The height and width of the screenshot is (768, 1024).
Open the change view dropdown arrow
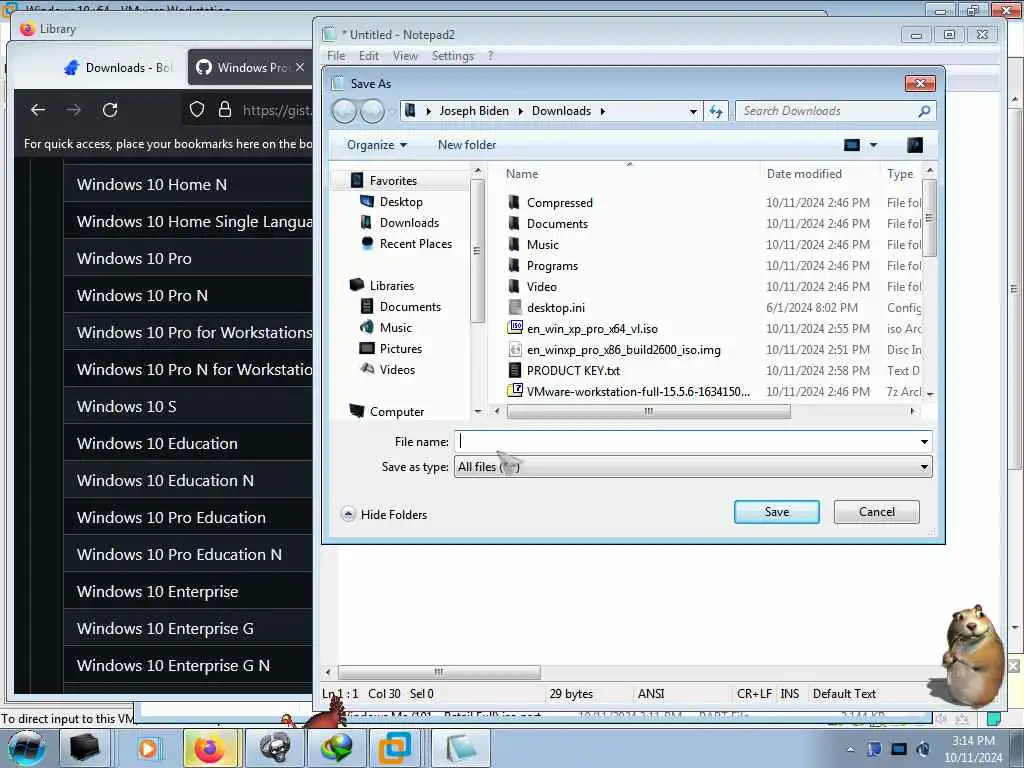[x=873, y=145]
